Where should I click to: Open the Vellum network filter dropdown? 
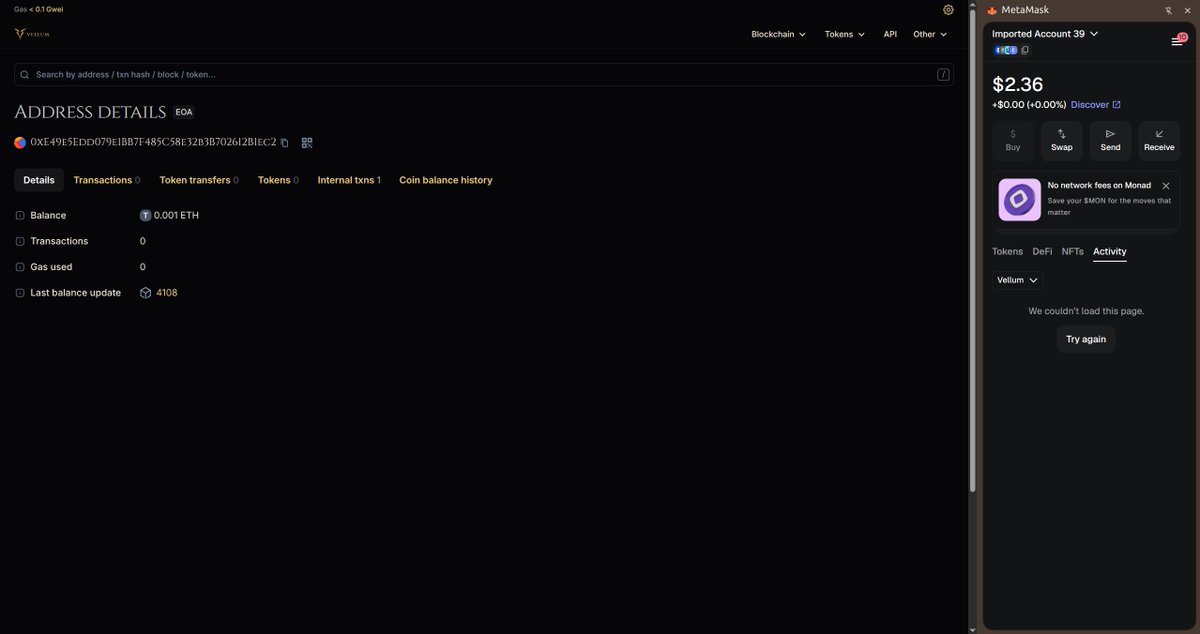pyautogui.click(x=1018, y=280)
